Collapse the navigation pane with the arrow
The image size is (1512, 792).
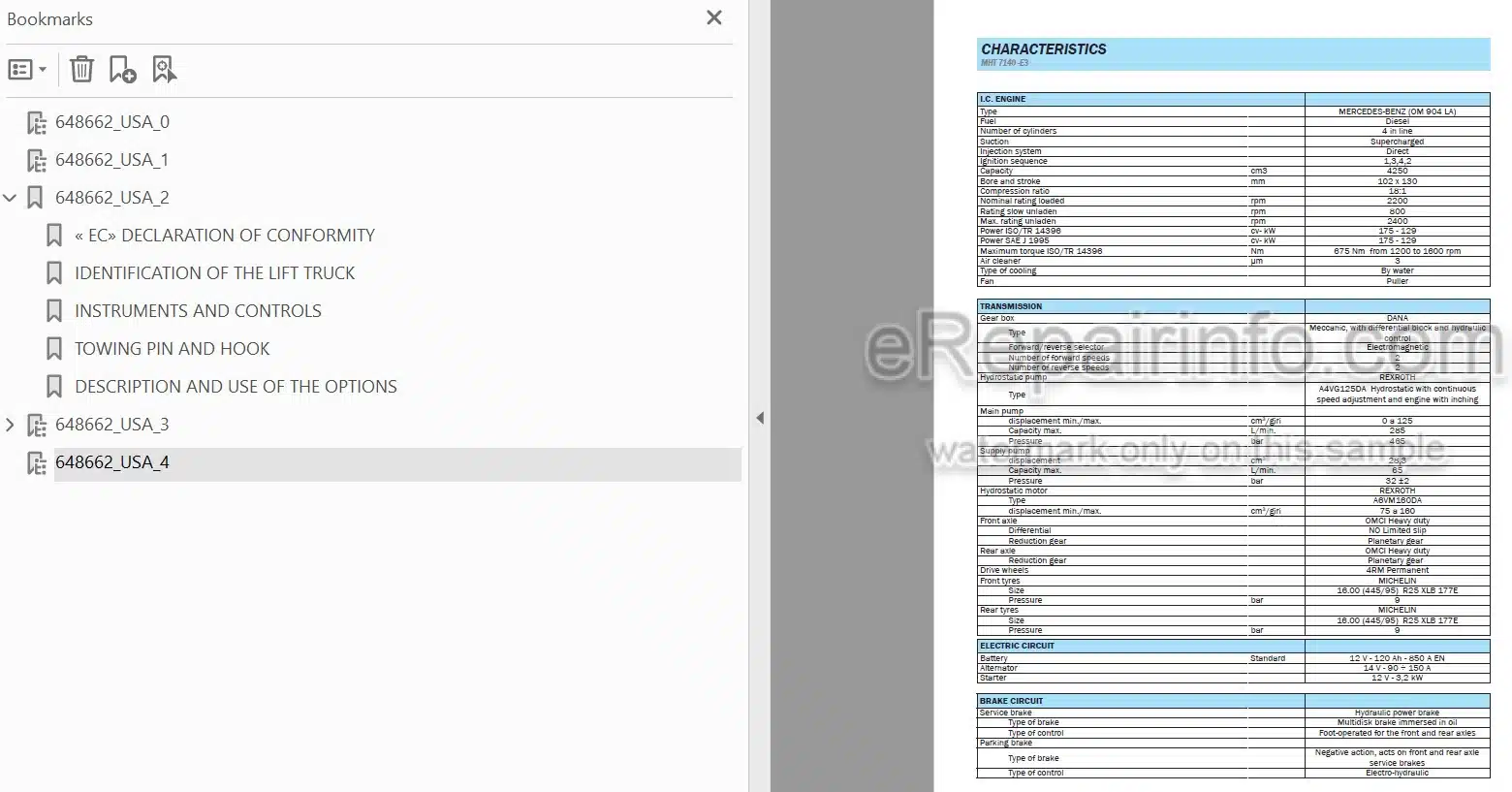760,418
